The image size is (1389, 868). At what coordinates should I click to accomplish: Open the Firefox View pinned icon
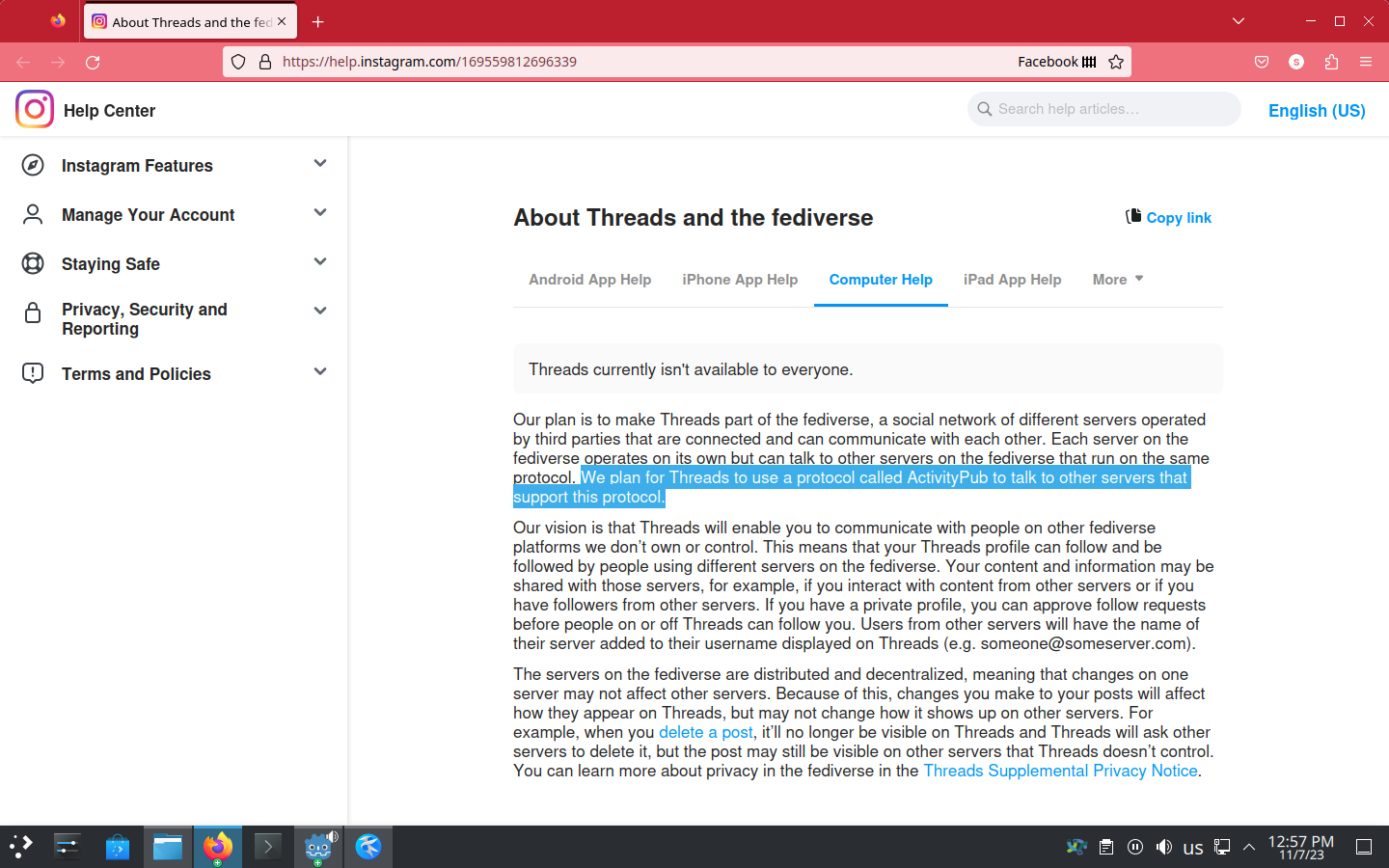(x=58, y=21)
